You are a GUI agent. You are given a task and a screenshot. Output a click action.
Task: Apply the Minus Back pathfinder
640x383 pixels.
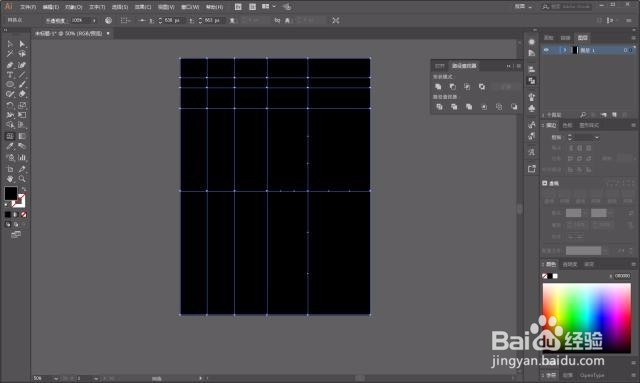pyautogui.click(x=514, y=107)
